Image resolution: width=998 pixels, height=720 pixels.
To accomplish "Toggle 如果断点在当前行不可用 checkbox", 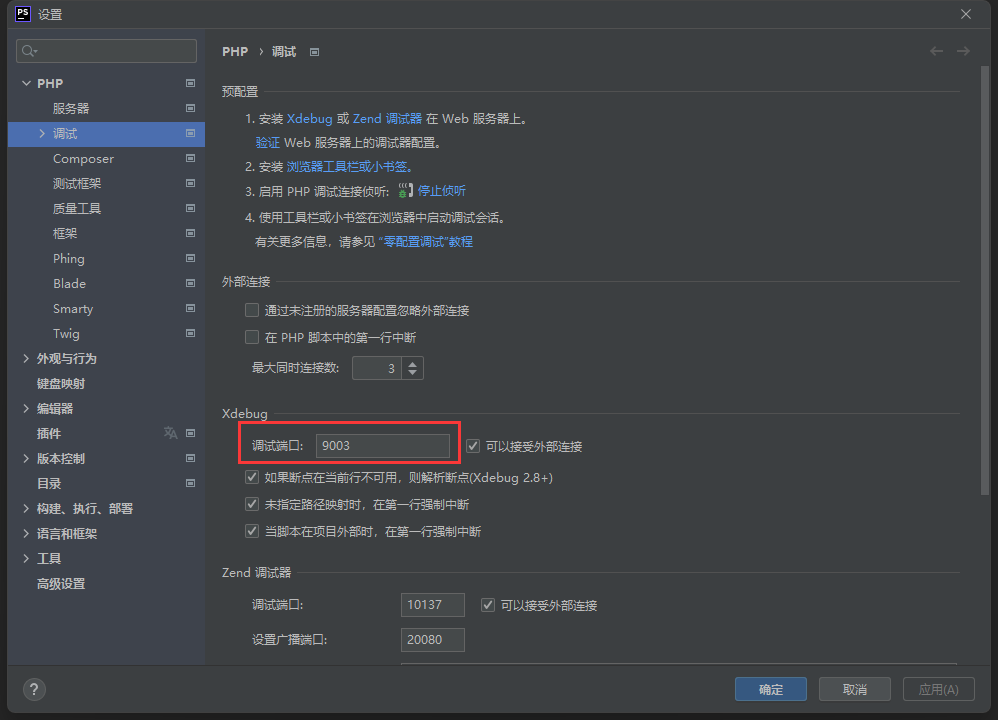I will click(x=252, y=477).
